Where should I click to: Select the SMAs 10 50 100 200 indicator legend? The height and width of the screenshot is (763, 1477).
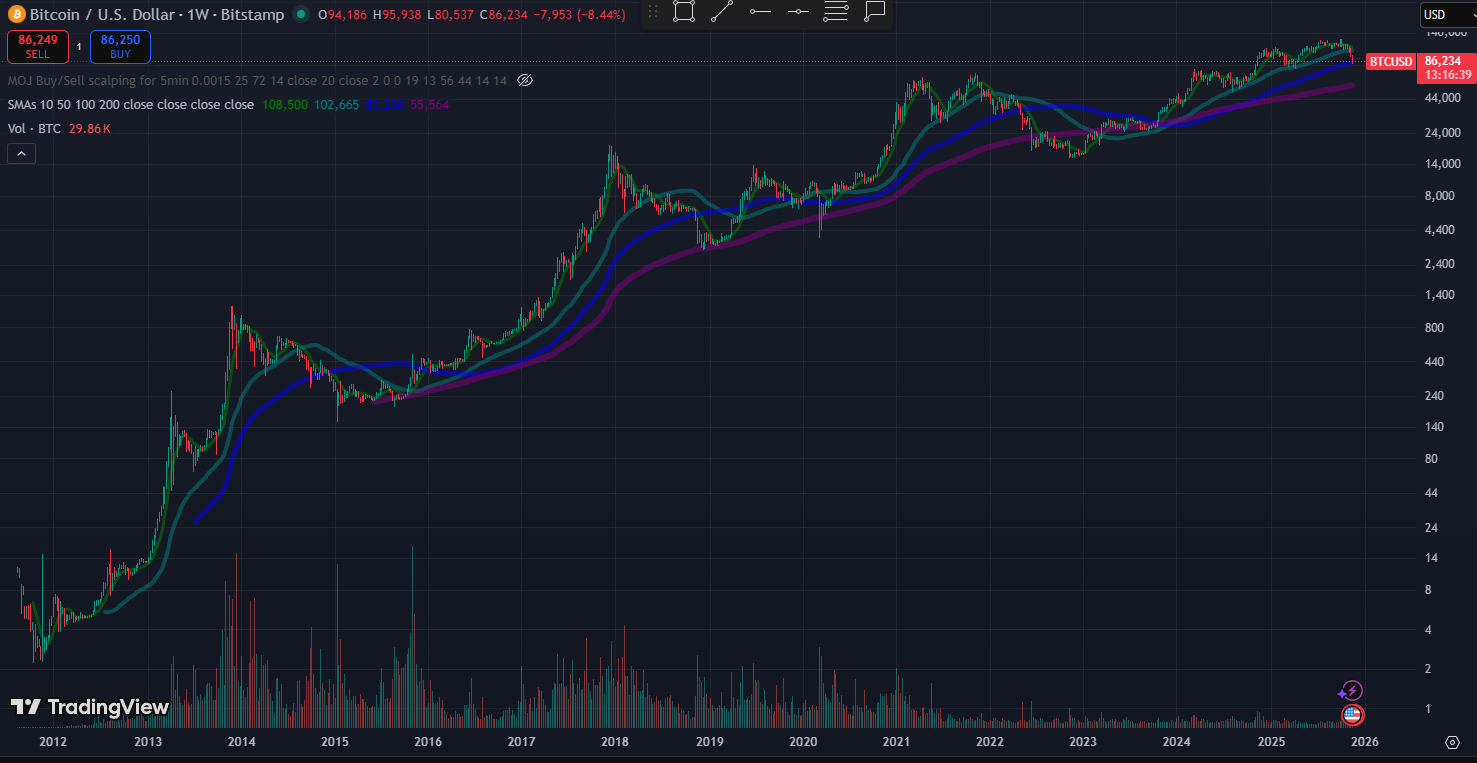pos(130,105)
